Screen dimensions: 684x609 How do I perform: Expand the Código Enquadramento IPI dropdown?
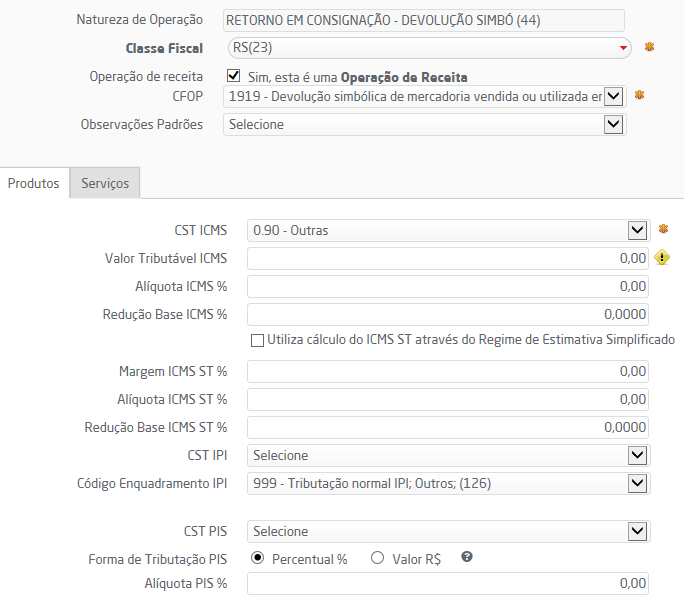coord(637,484)
